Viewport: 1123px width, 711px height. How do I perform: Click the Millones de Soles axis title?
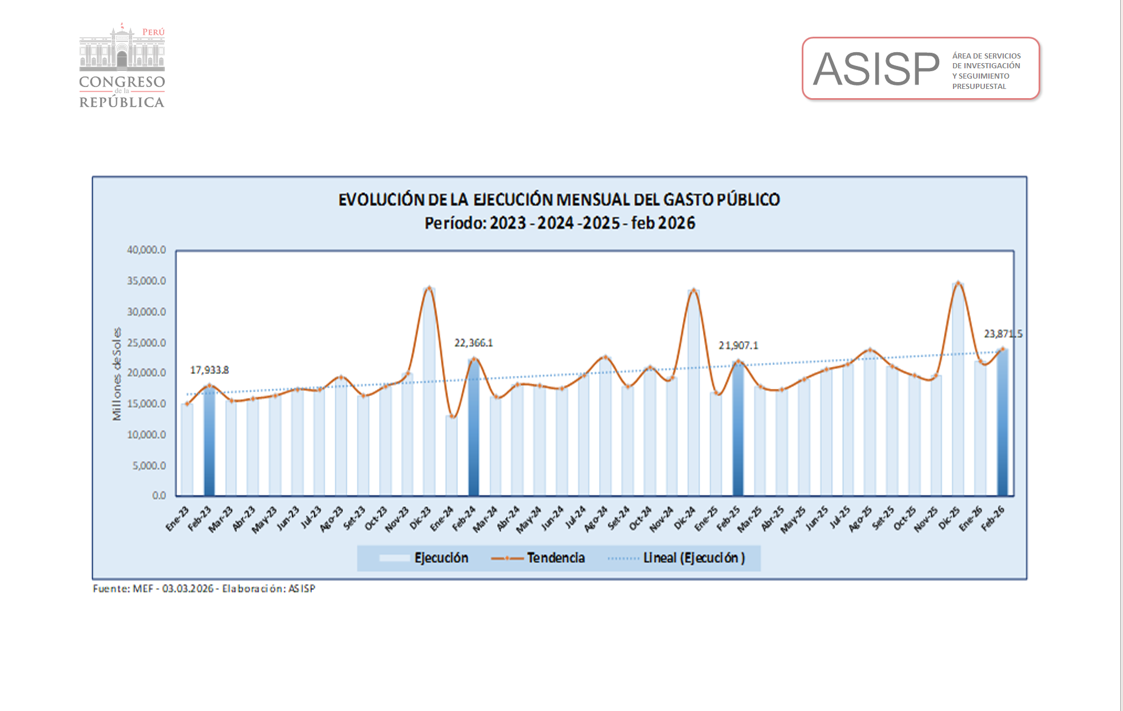[117, 373]
